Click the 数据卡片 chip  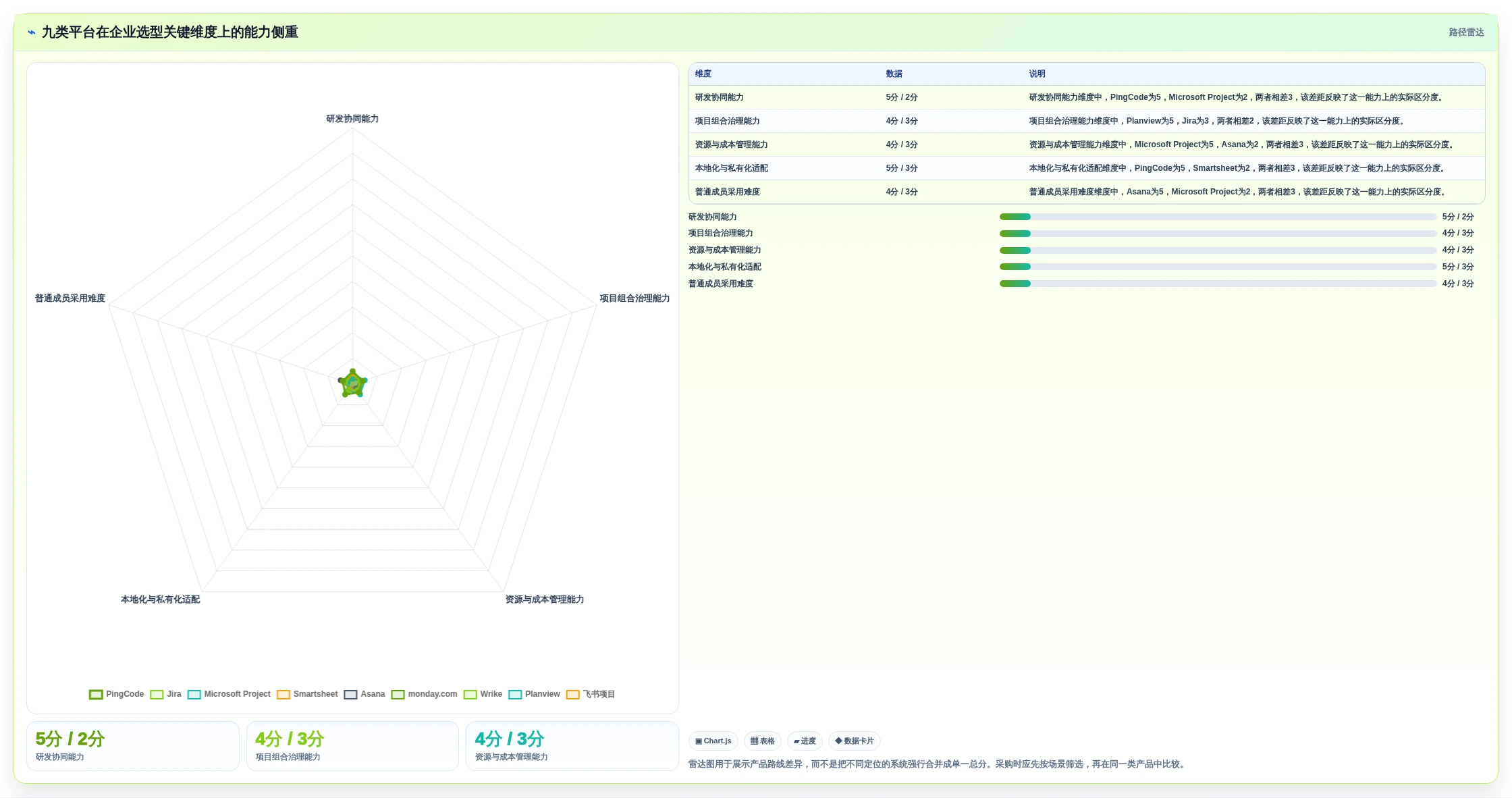tap(855, 741)
